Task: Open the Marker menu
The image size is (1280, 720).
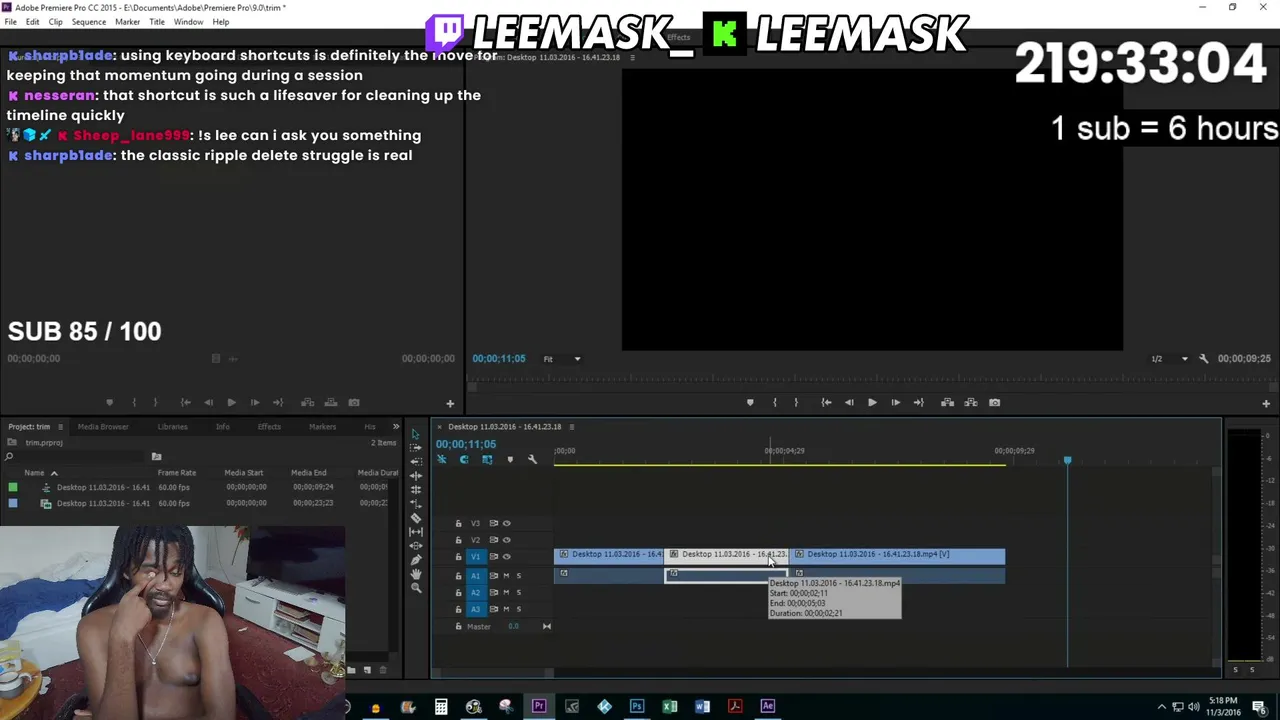Action: (127, 22)
